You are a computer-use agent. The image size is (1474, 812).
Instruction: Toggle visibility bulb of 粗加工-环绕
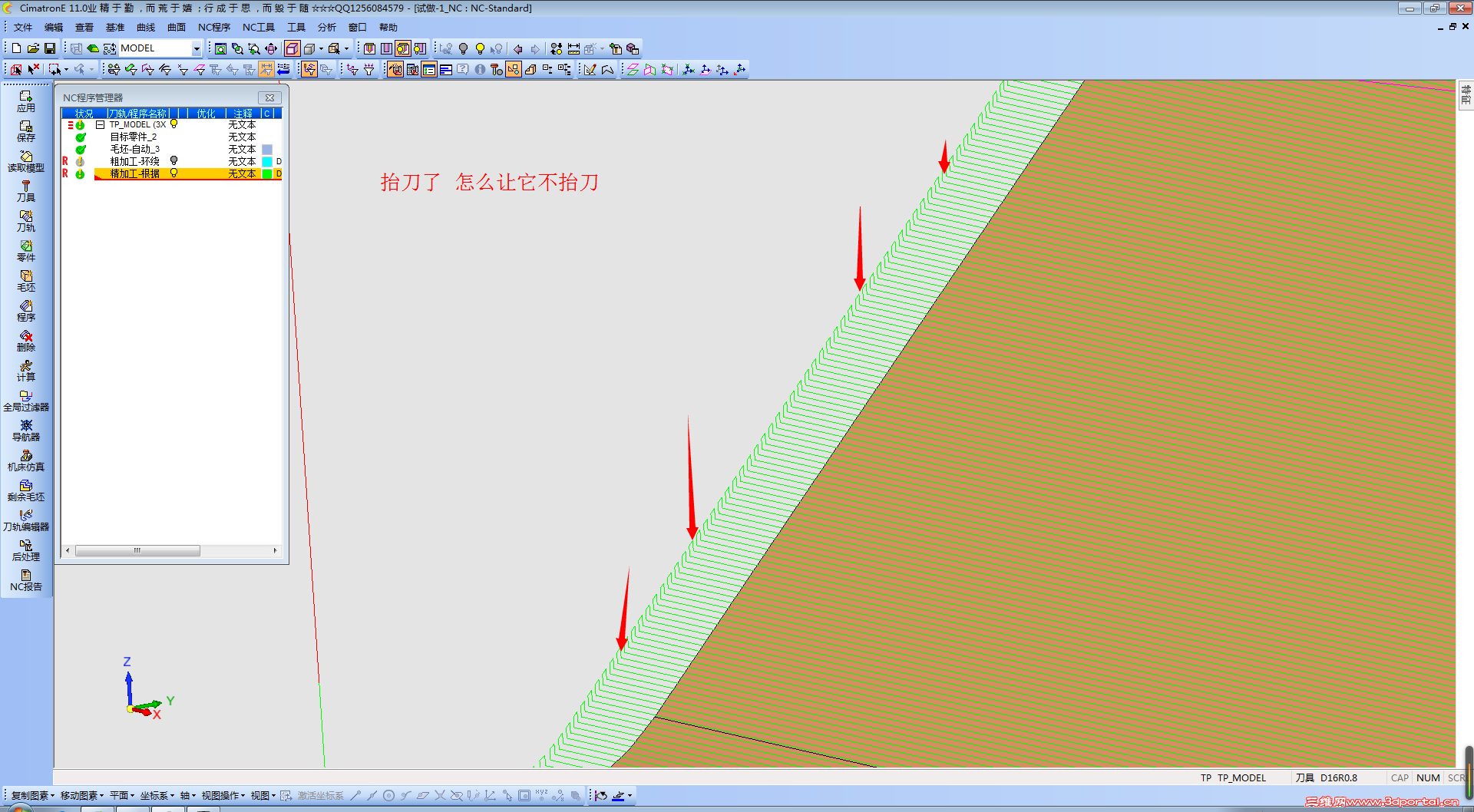pyautogui.click(x=174, y=160)
